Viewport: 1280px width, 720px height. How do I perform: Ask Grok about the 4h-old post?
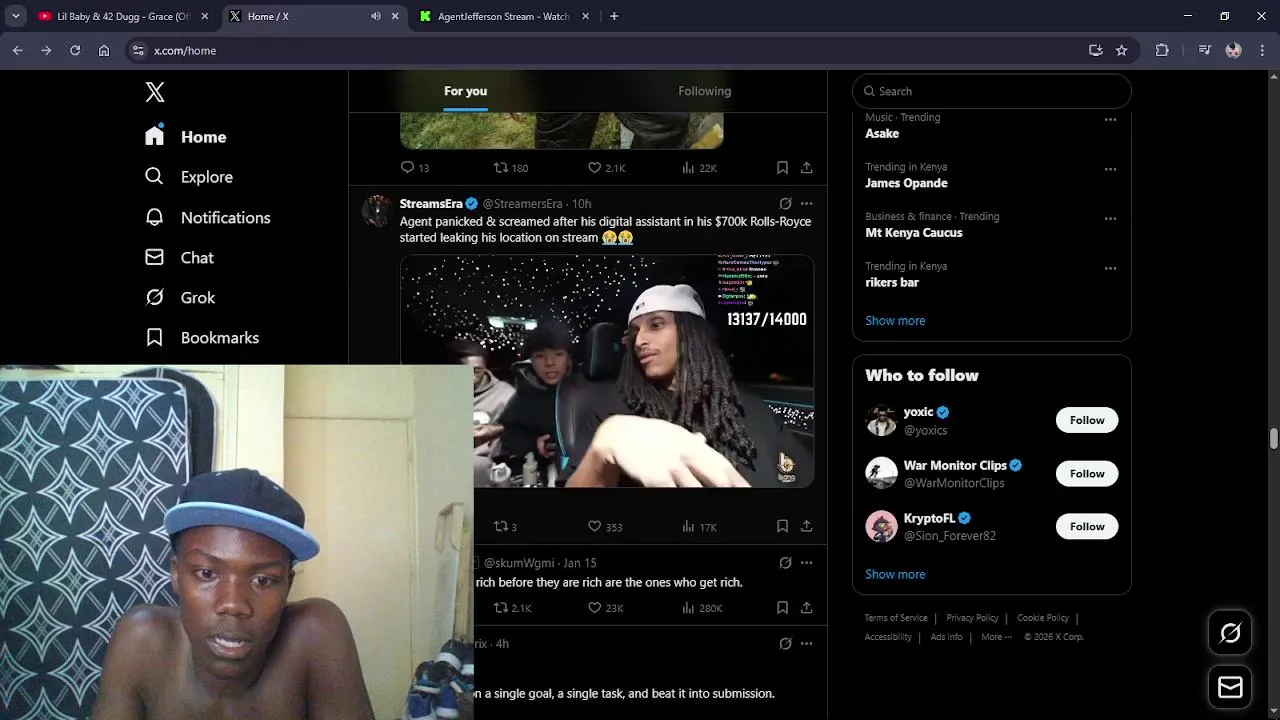coord(785,644)
